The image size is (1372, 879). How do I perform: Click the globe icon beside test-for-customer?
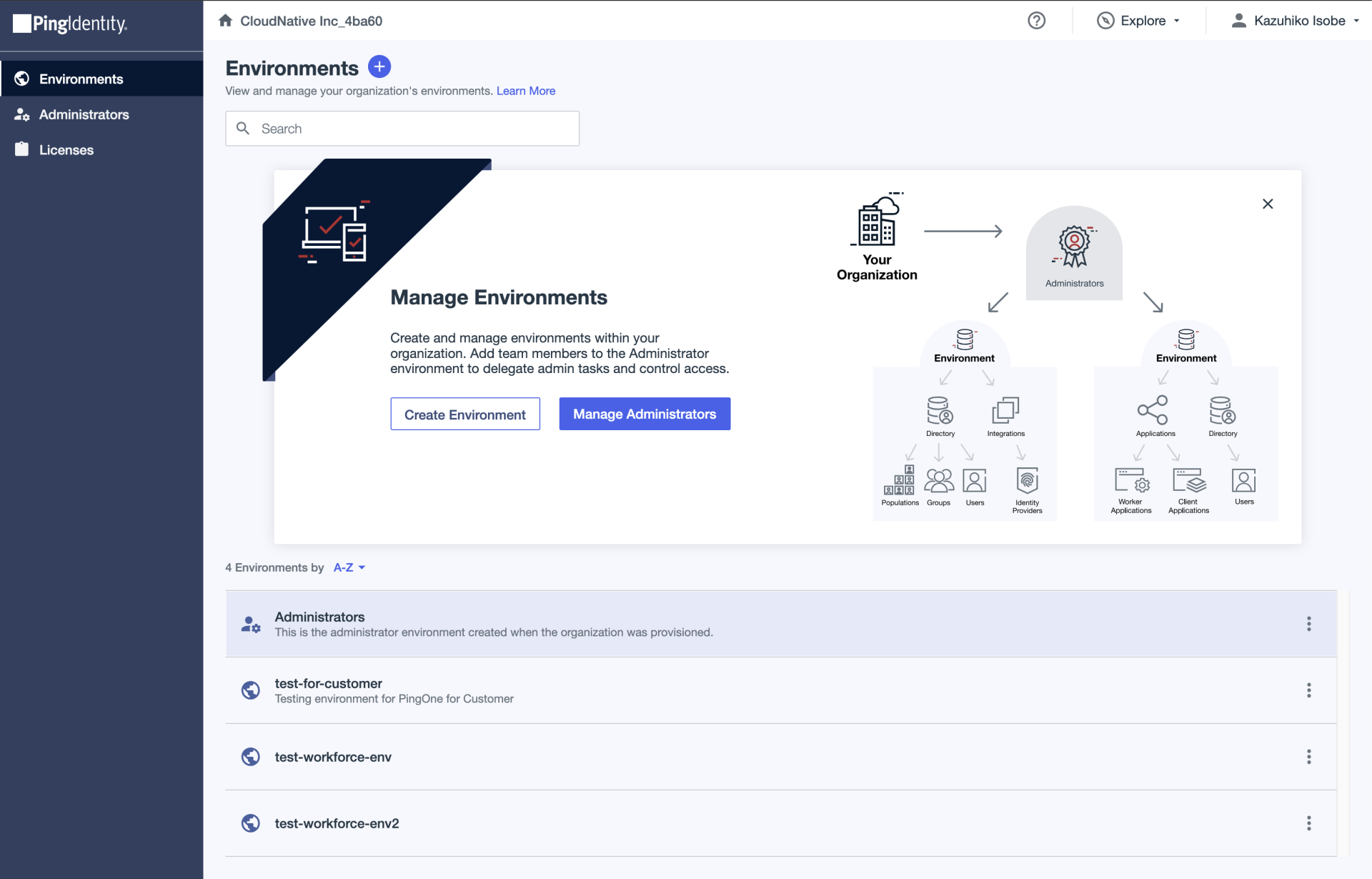pos(250,690)
